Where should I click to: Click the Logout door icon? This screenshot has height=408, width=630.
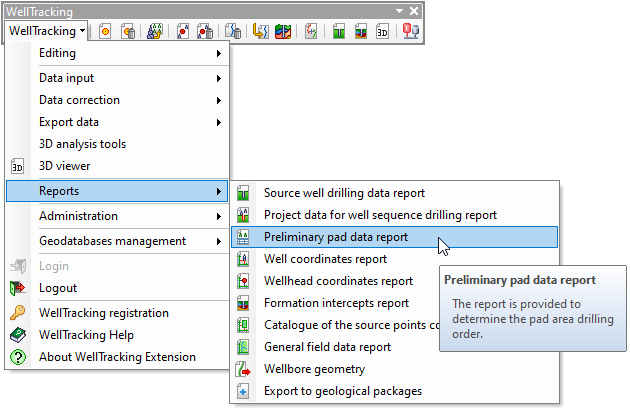click(x=18, y=288)
